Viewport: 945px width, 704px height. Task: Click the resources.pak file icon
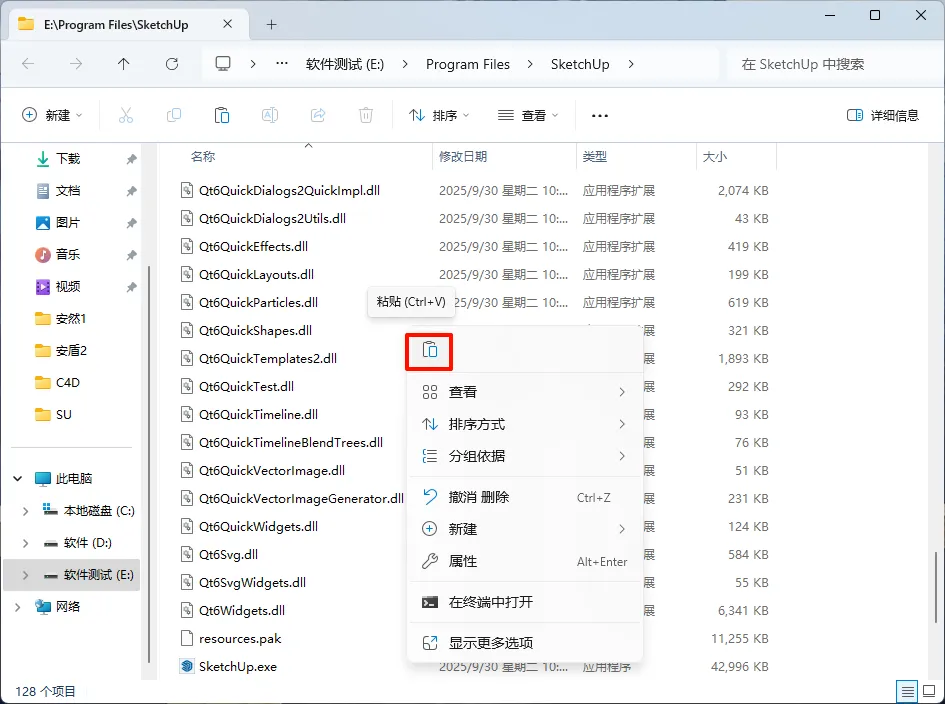click(x=187, y=638)
